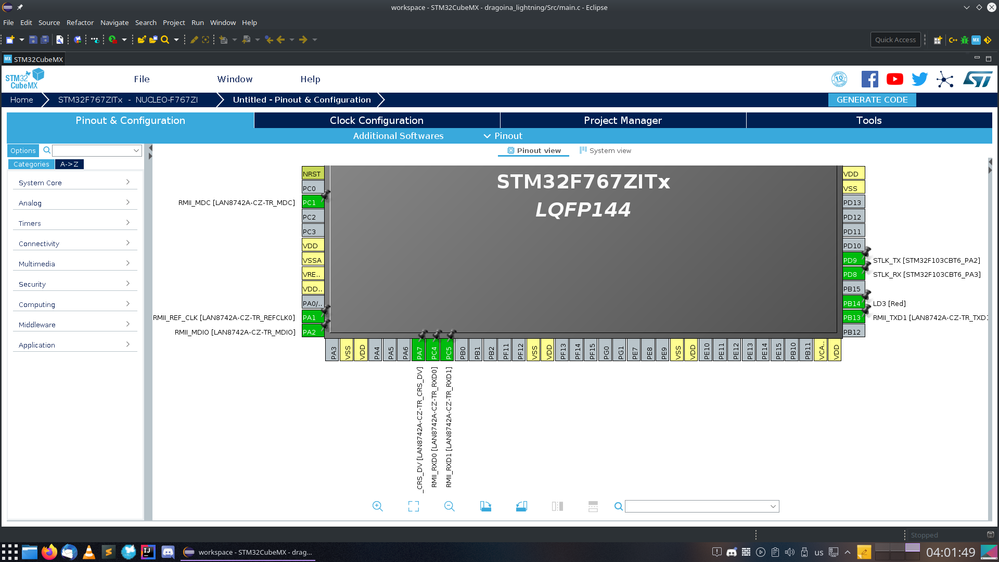
Task: Click the volume icon in system tray
Action: click(x=790, y=552)
